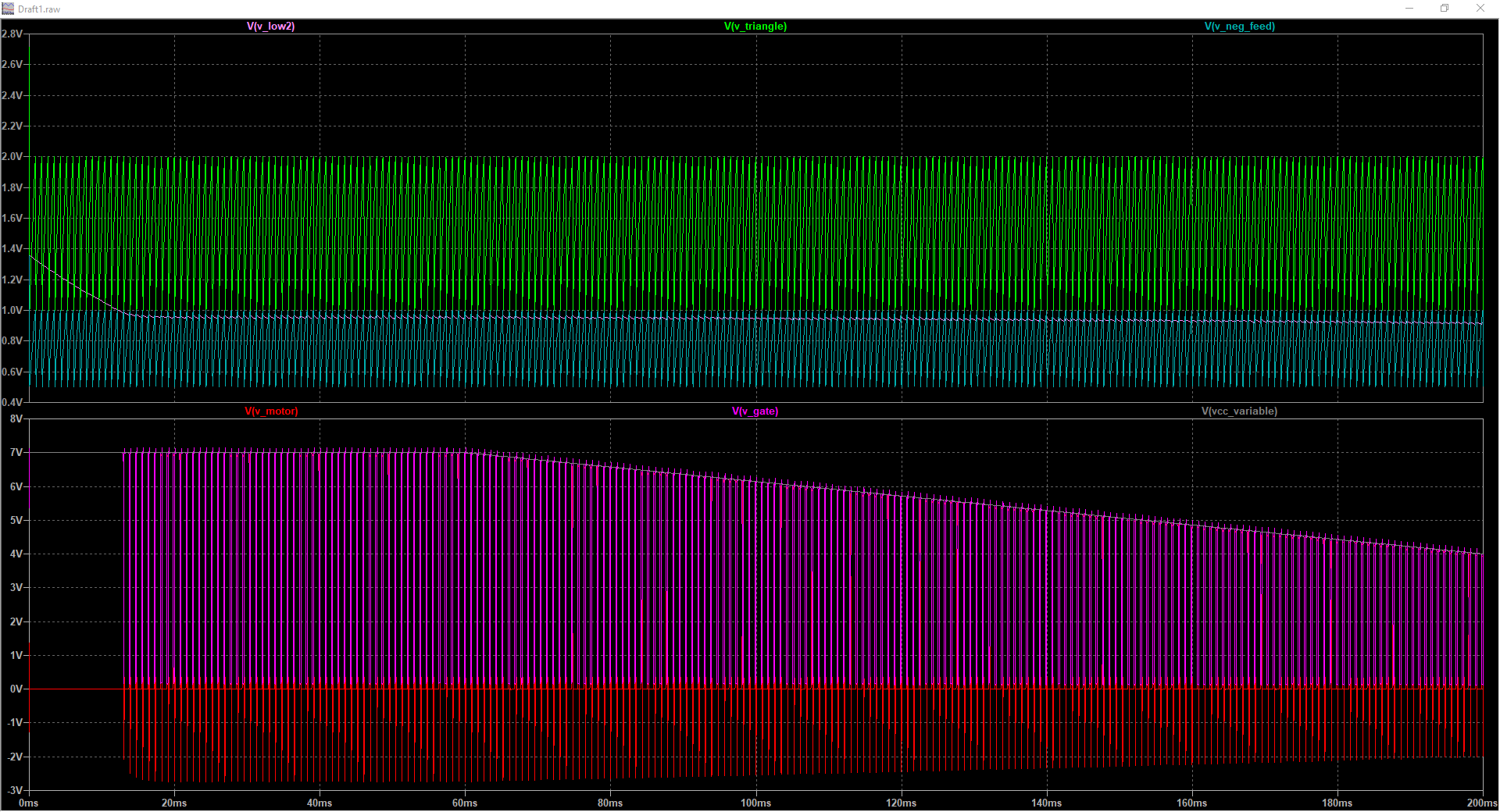The width and height of the screenshot is (1500, 812).
Task: Click the V(vcc_variable) trace label
Action: coord(1239,411)
